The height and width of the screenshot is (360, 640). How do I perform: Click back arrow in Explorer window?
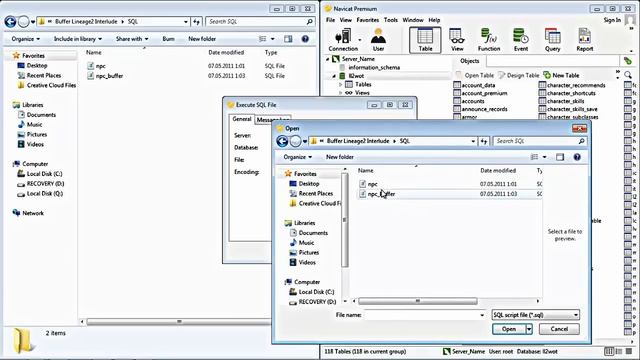pos(10,22)
